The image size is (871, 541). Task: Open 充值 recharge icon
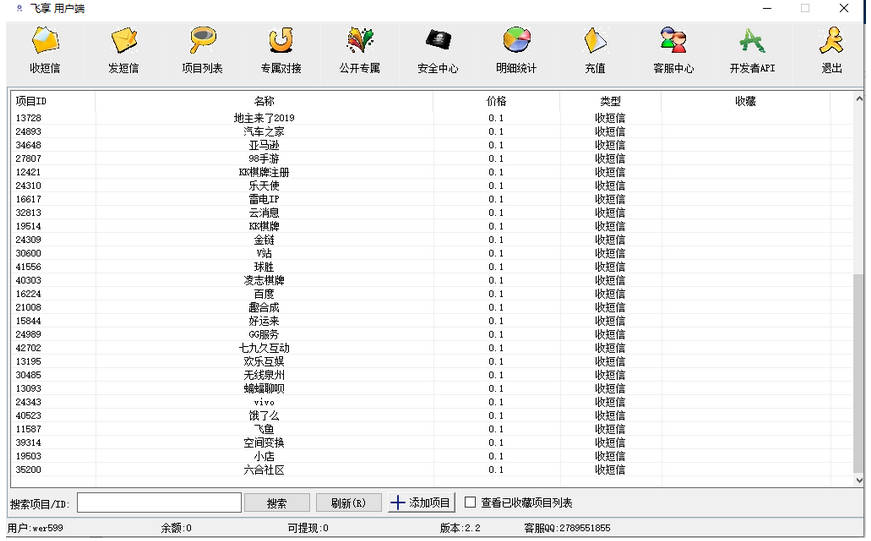(595, 50)
